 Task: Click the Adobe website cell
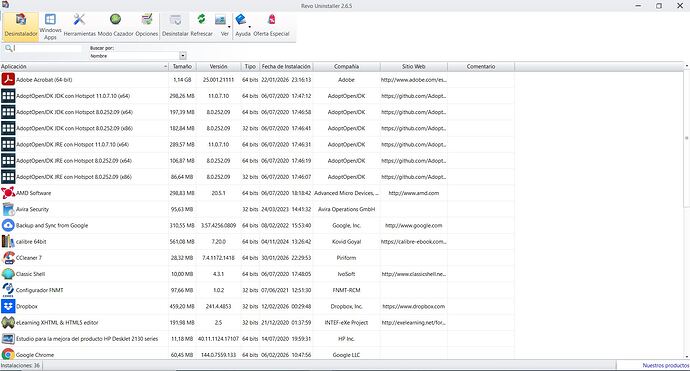(414, 80)
